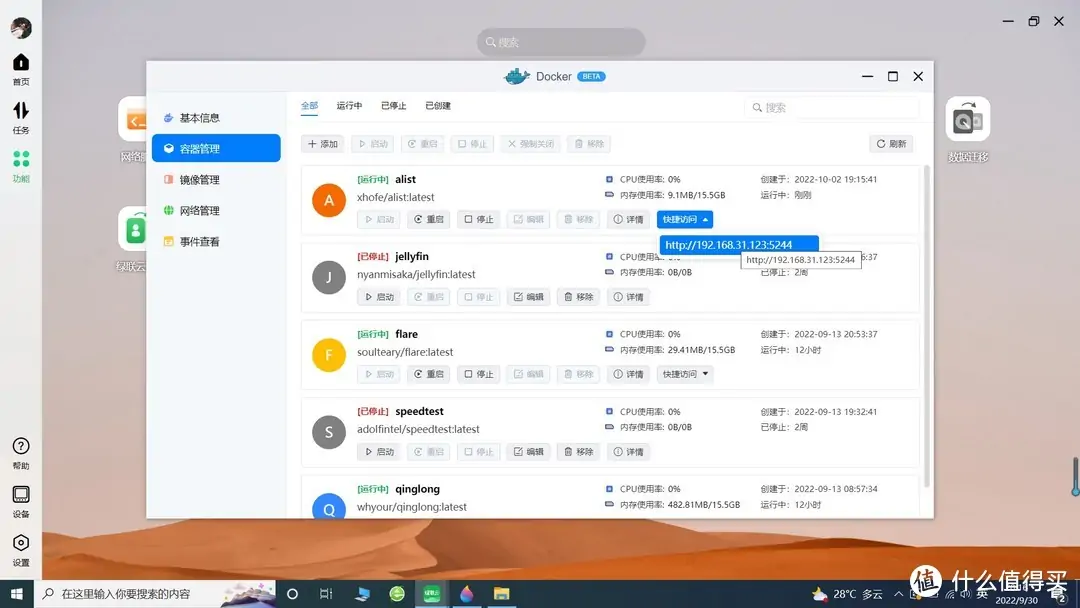Viewport: 1080px width, 608px height.
Task: Edit the jellyfin container using its 编辑 icon
Action: 528,296
